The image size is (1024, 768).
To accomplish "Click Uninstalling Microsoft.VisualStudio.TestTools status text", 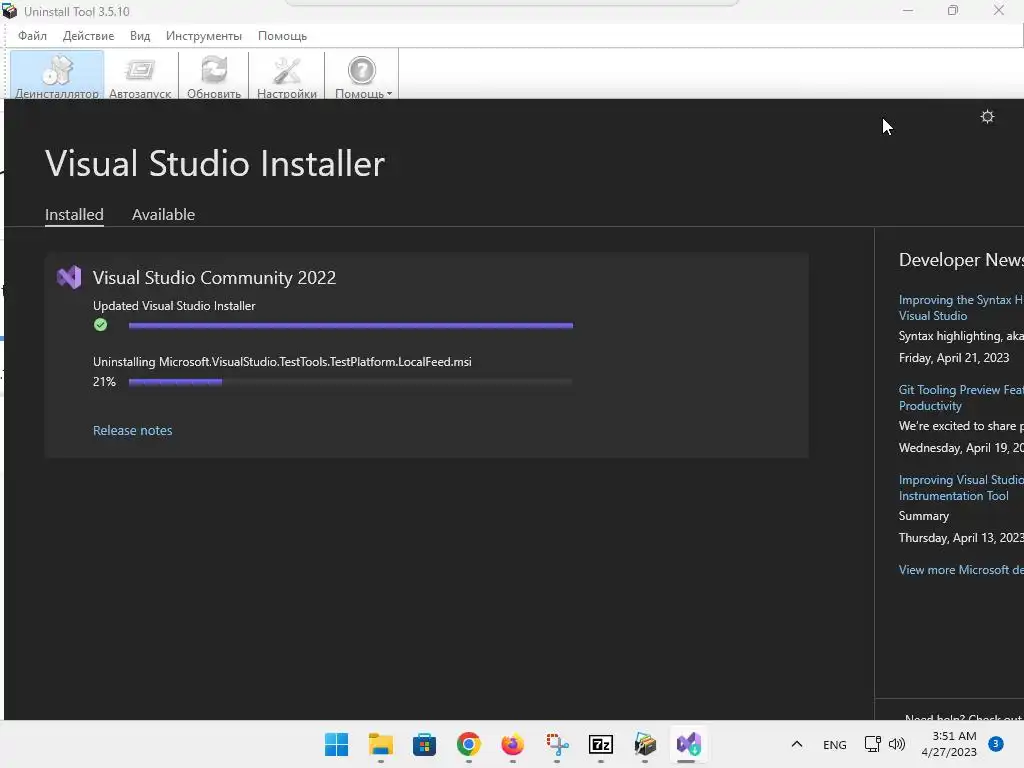I will (282, 362).
